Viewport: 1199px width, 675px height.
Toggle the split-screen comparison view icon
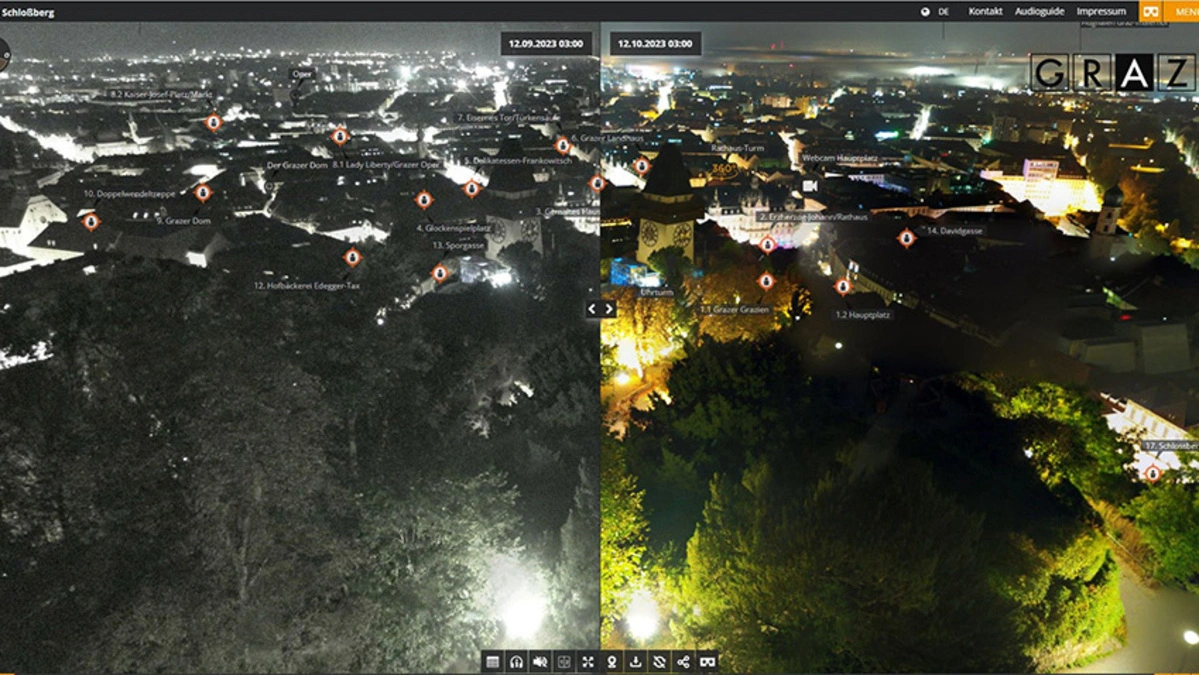click(x=564, y=662)
